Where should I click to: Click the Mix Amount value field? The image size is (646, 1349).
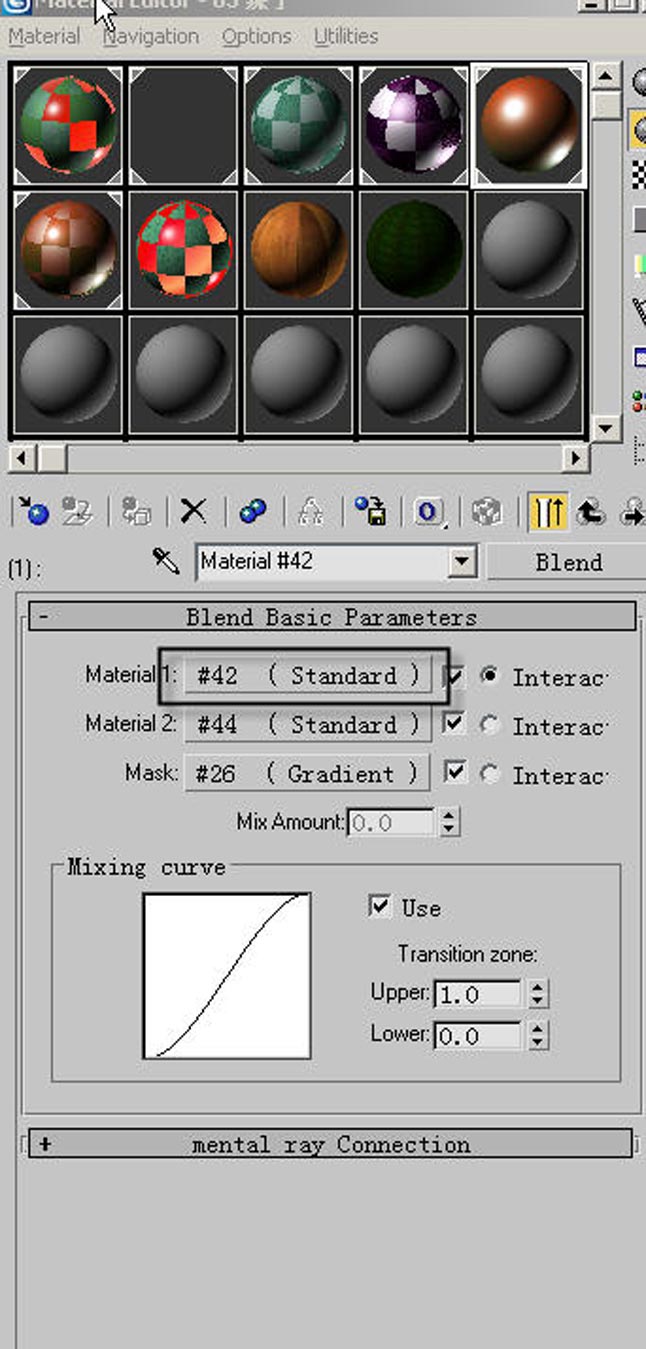pyautogui.click(x=392, y=823)
